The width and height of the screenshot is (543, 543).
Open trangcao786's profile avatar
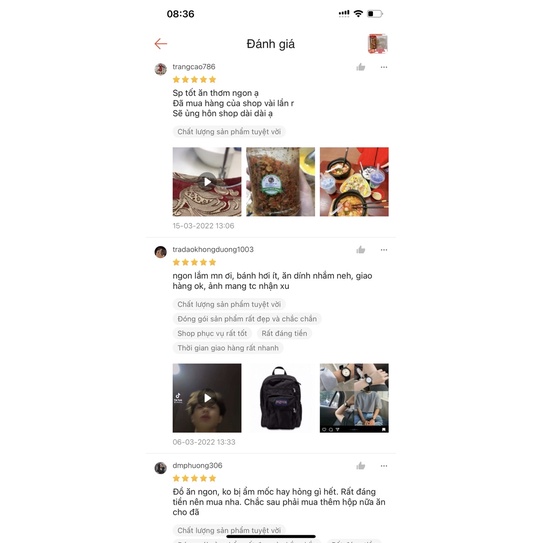tap(161, 69)
